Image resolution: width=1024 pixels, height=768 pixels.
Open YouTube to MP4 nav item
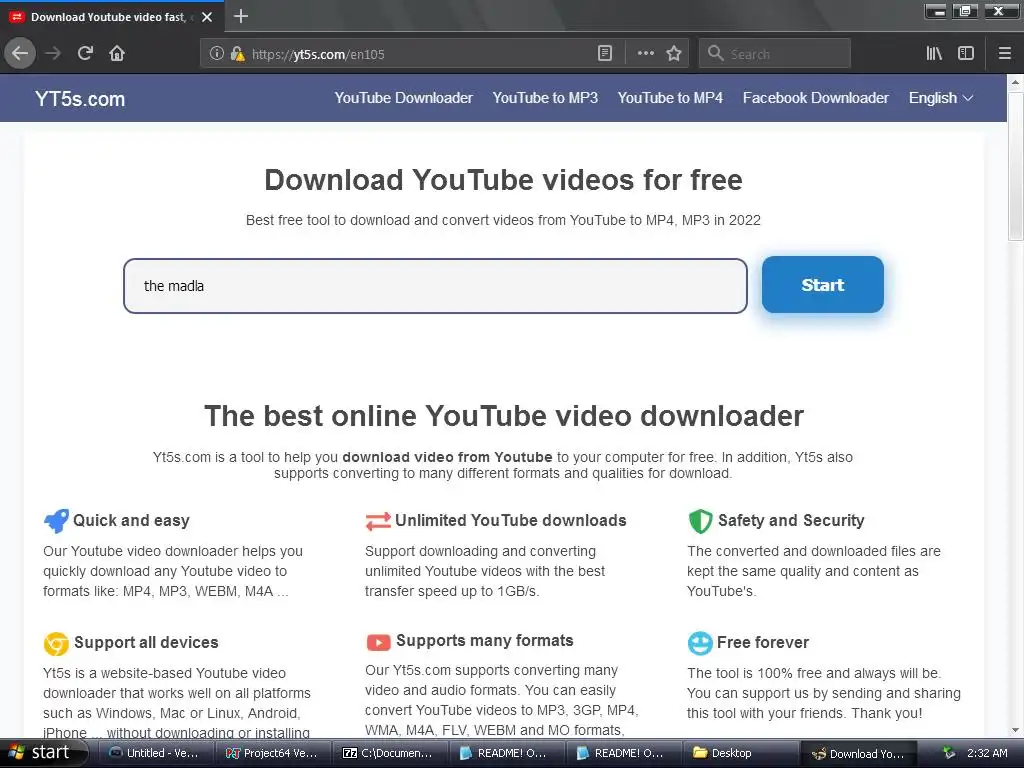point(670,98)
